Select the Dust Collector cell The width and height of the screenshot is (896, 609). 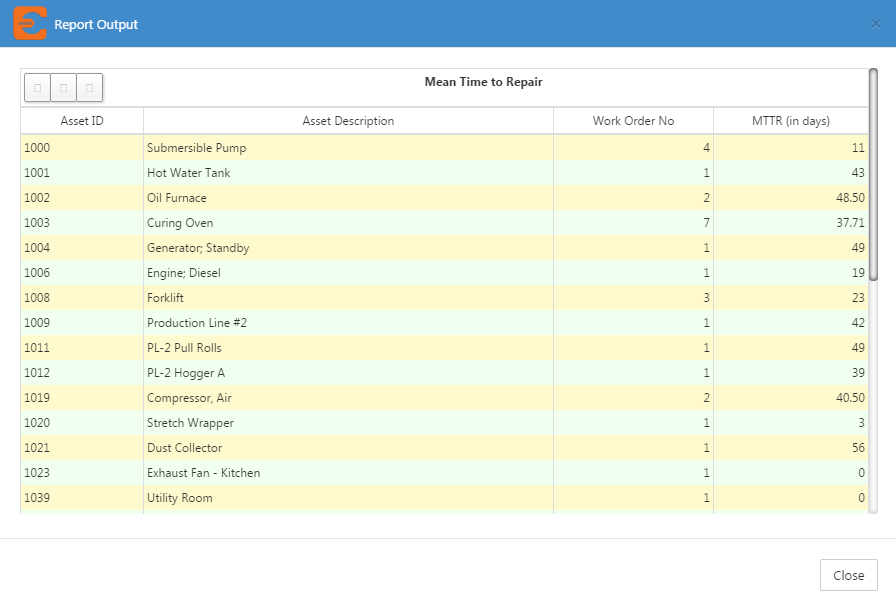click(348, 448)
